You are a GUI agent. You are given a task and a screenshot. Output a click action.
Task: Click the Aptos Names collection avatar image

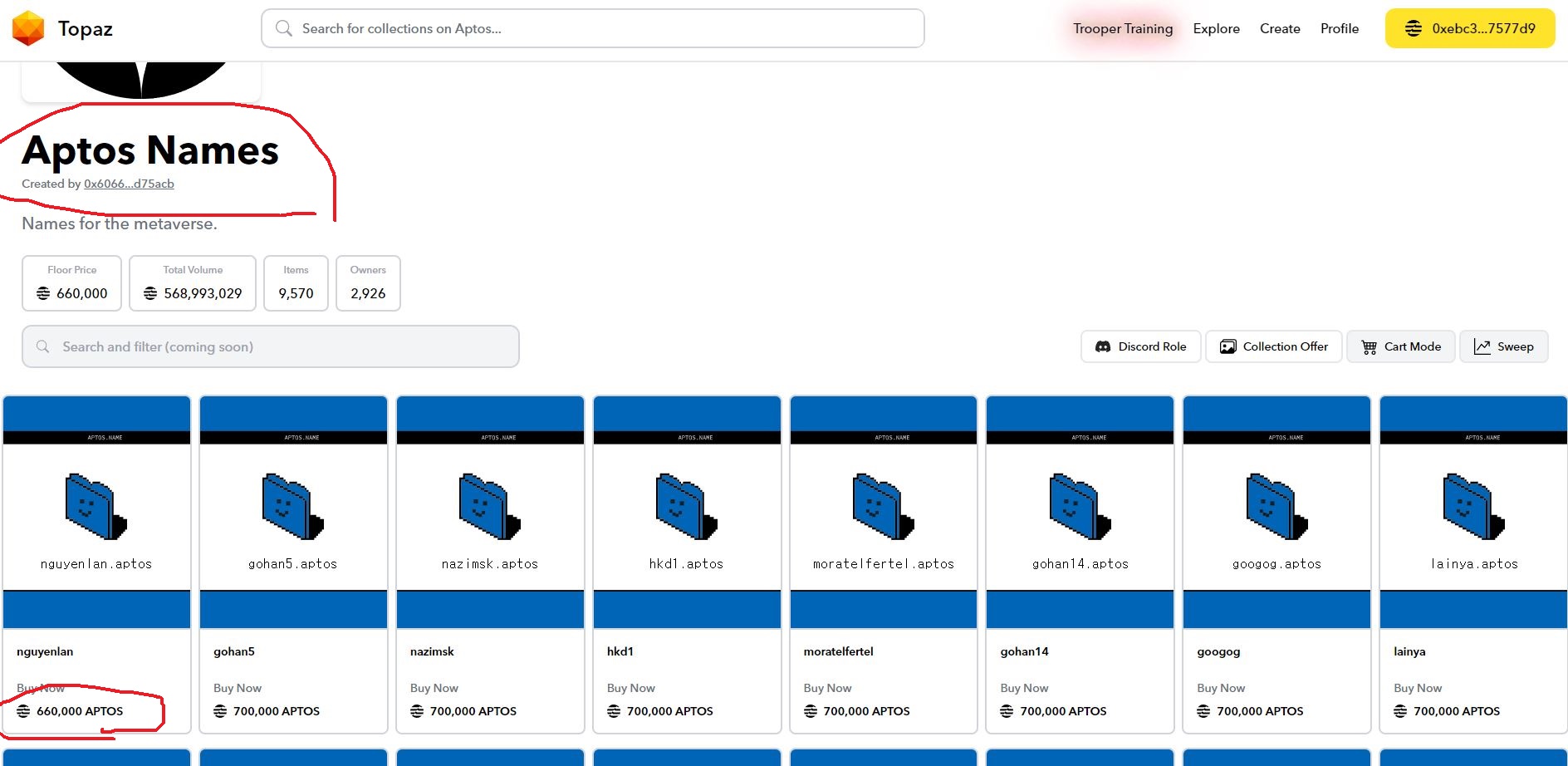pyautogui.click(x=141, y=81)
